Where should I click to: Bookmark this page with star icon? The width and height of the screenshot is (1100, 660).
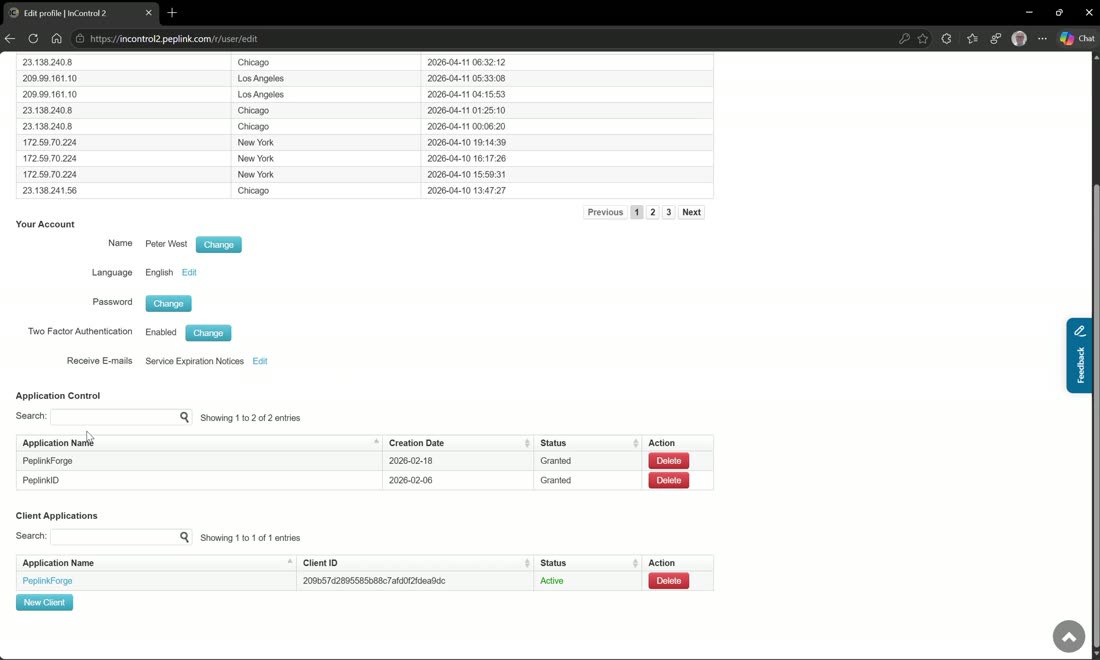(x=923, y=39)
